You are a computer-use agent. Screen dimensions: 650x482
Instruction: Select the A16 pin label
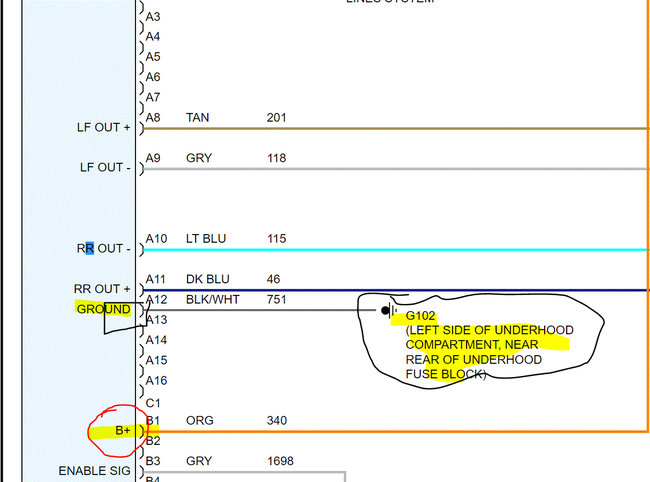click(x=156, y=380)
